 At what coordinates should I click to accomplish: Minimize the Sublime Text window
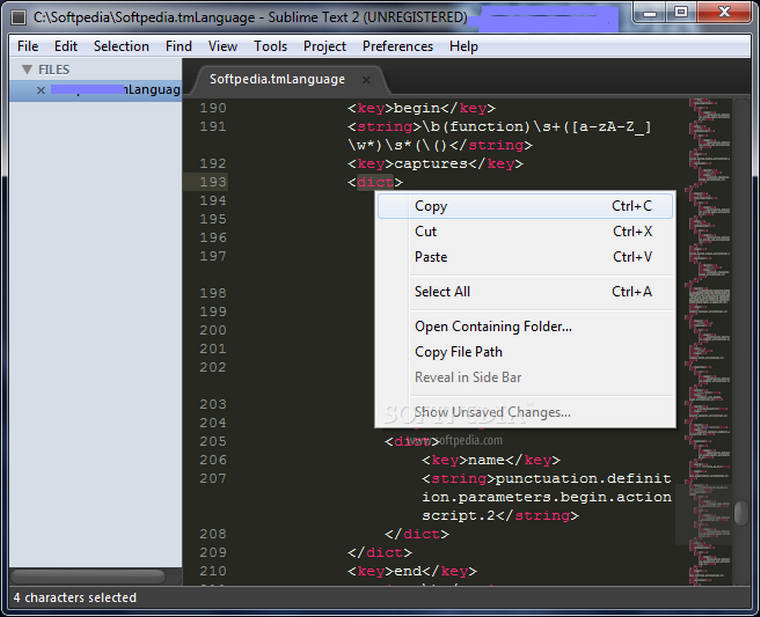(649, 13)
